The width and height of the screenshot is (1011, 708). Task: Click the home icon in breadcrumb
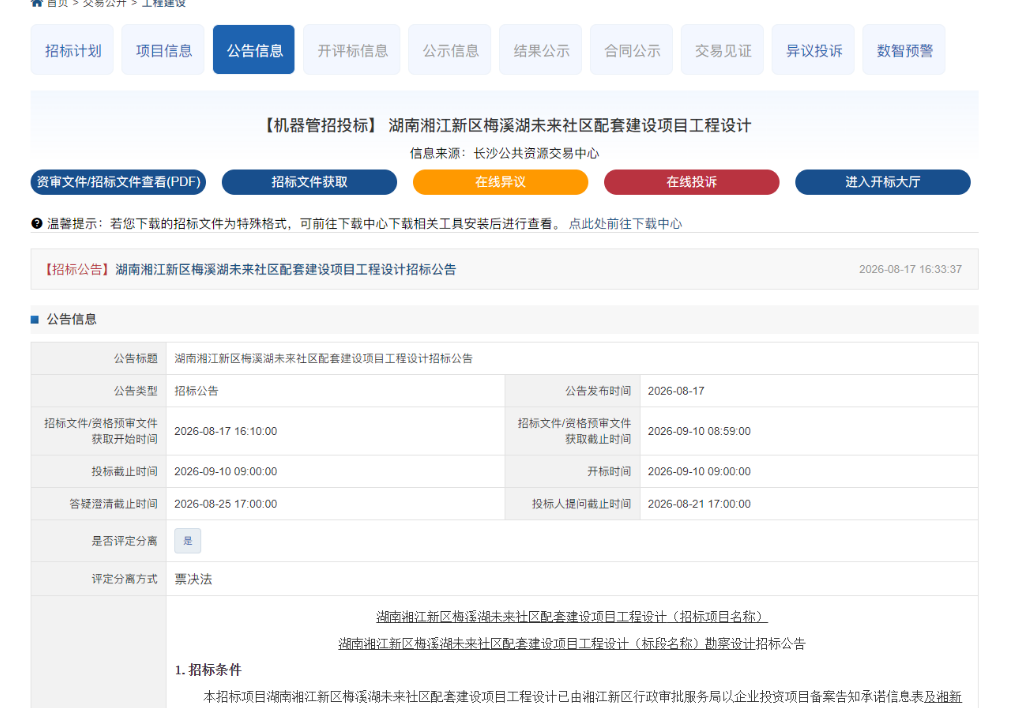pyautogui.click(x=37, y=3)
